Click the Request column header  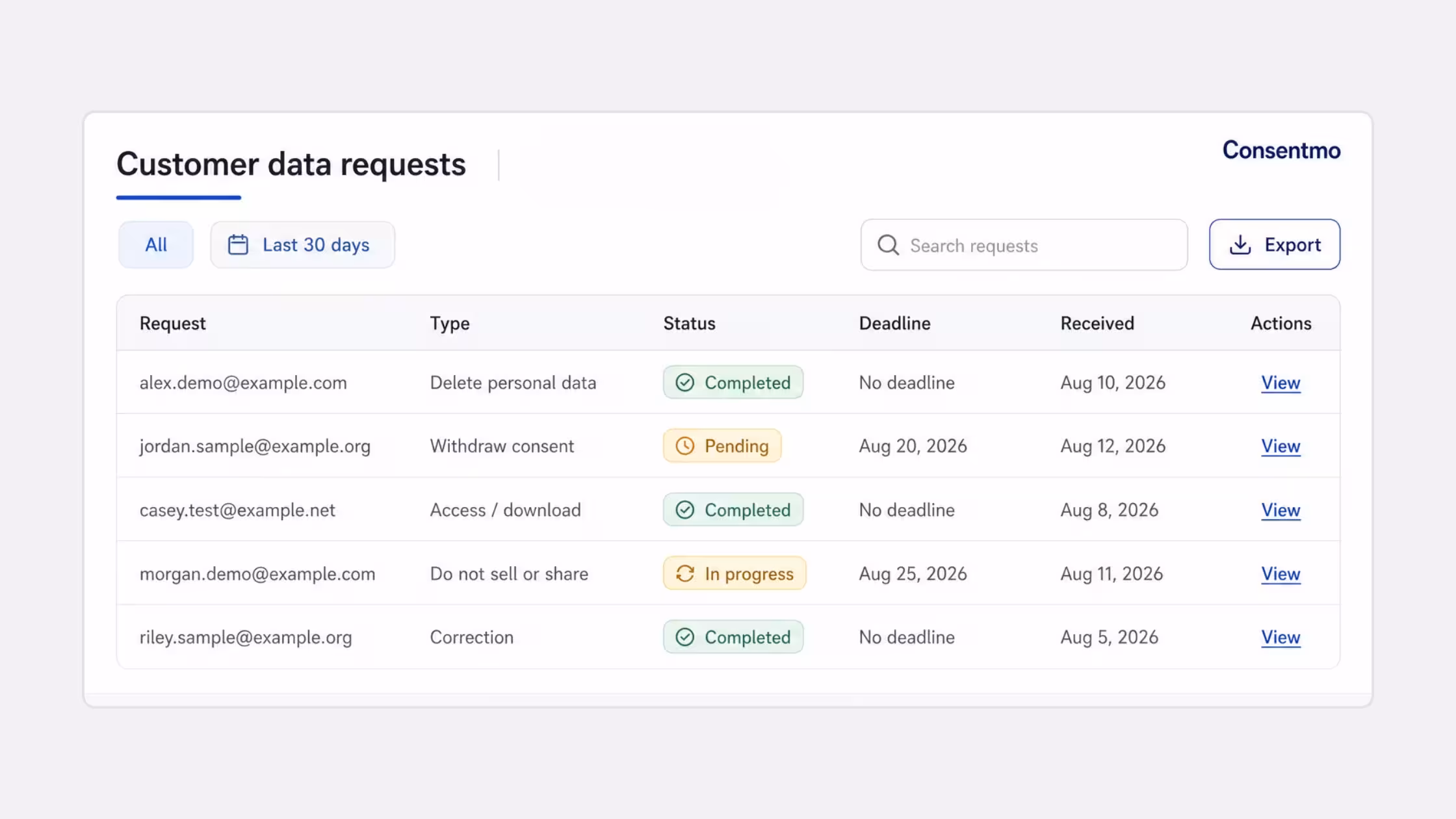point(172,324)
